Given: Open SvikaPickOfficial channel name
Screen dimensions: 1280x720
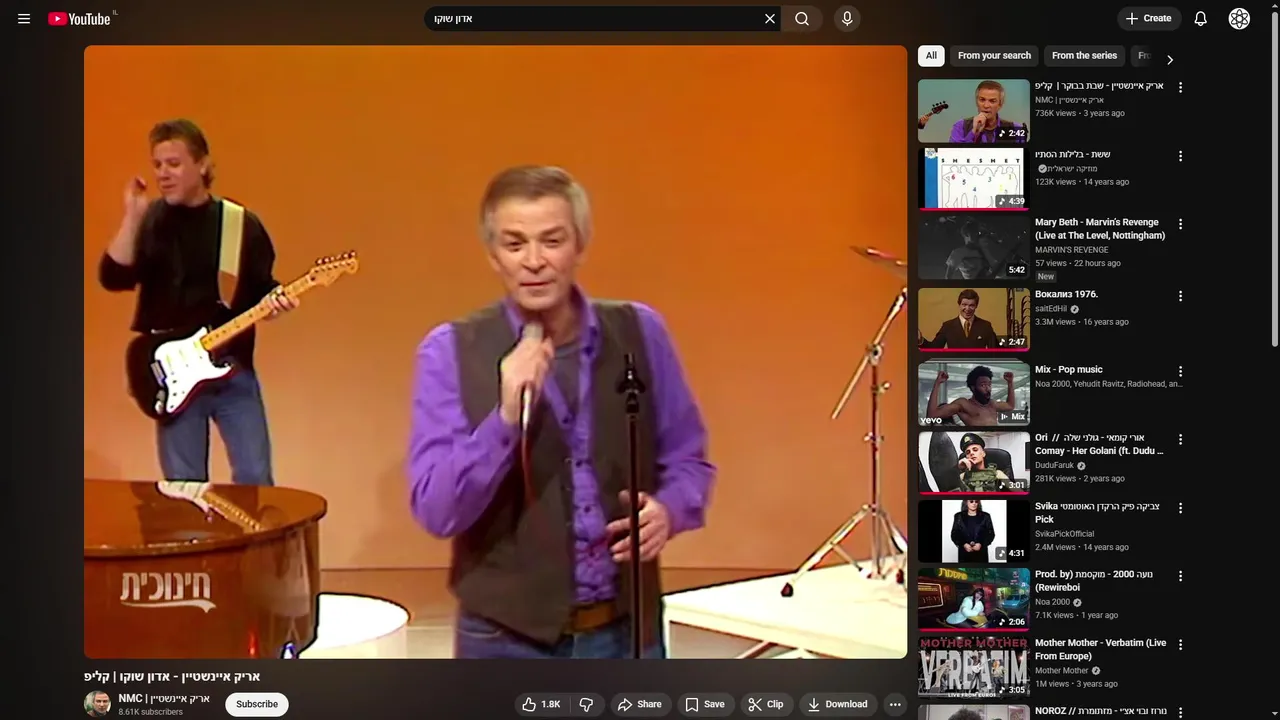Looking at the screenshot, I should click(1065, 534).
